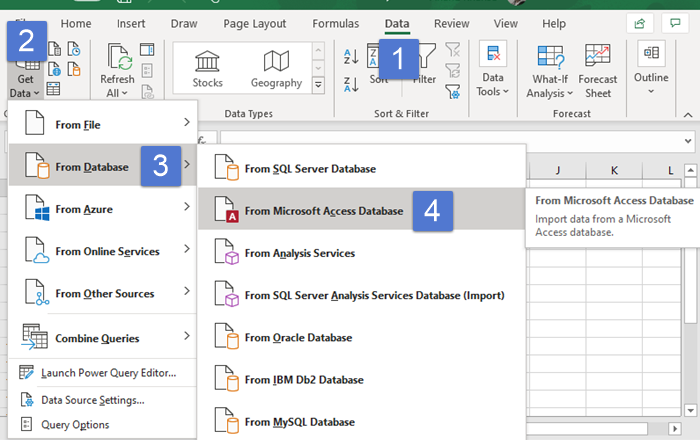This screenshot has height=440, width=700.
Task: Click the Existing Connections icon
Action: coord(74,69)
